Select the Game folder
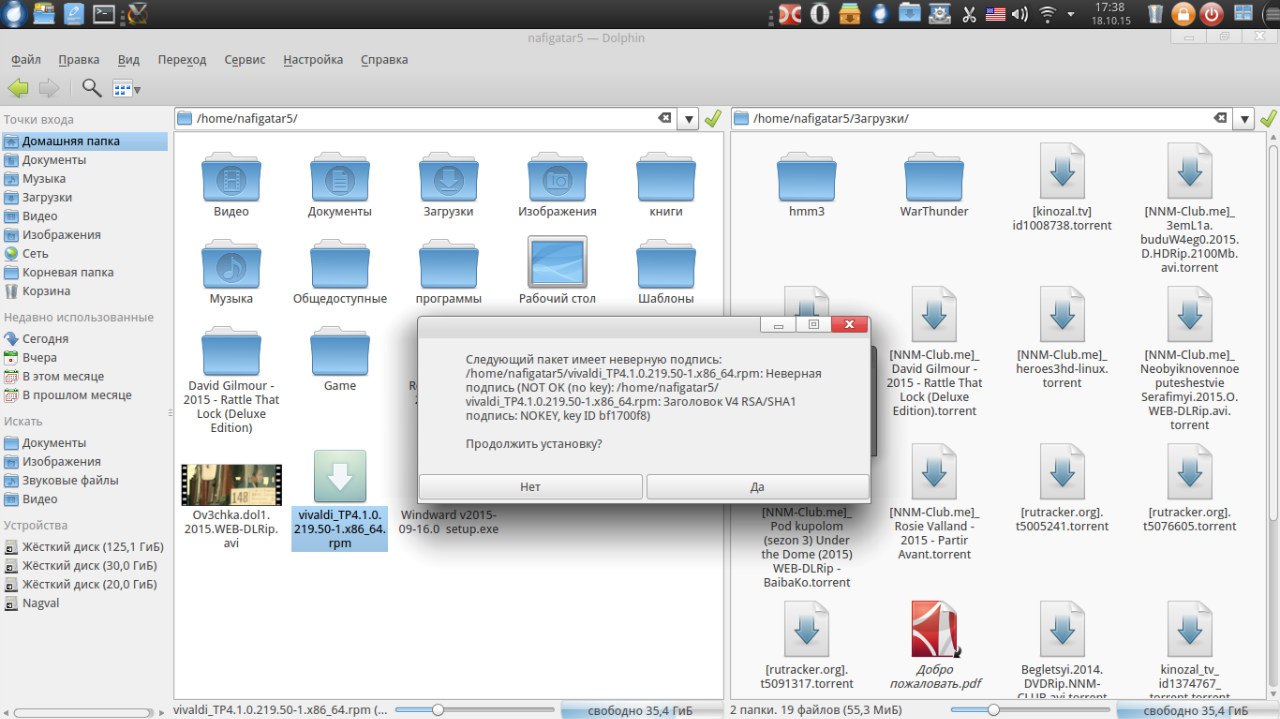This screenshot has width=1280, height=719. pos(340,352)
